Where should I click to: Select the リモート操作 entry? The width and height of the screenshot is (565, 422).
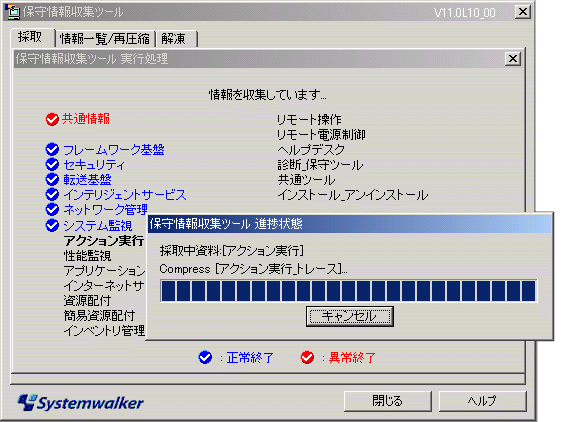click(309, 119)
